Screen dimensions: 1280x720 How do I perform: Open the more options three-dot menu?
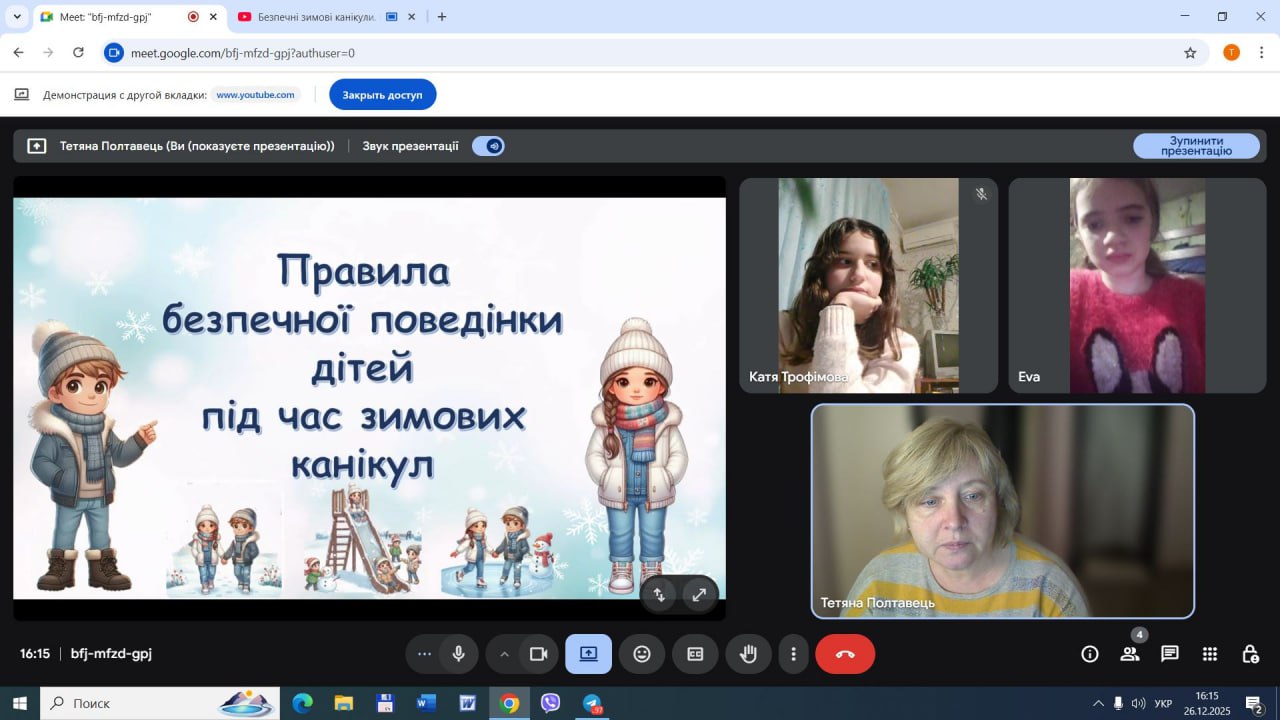tap(794, 654)
